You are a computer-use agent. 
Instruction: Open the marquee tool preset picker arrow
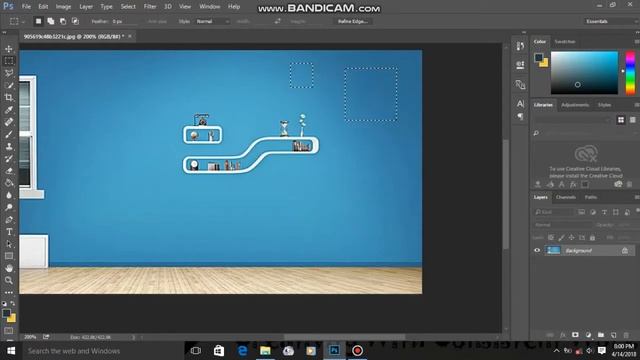click(x=23, y=22)
